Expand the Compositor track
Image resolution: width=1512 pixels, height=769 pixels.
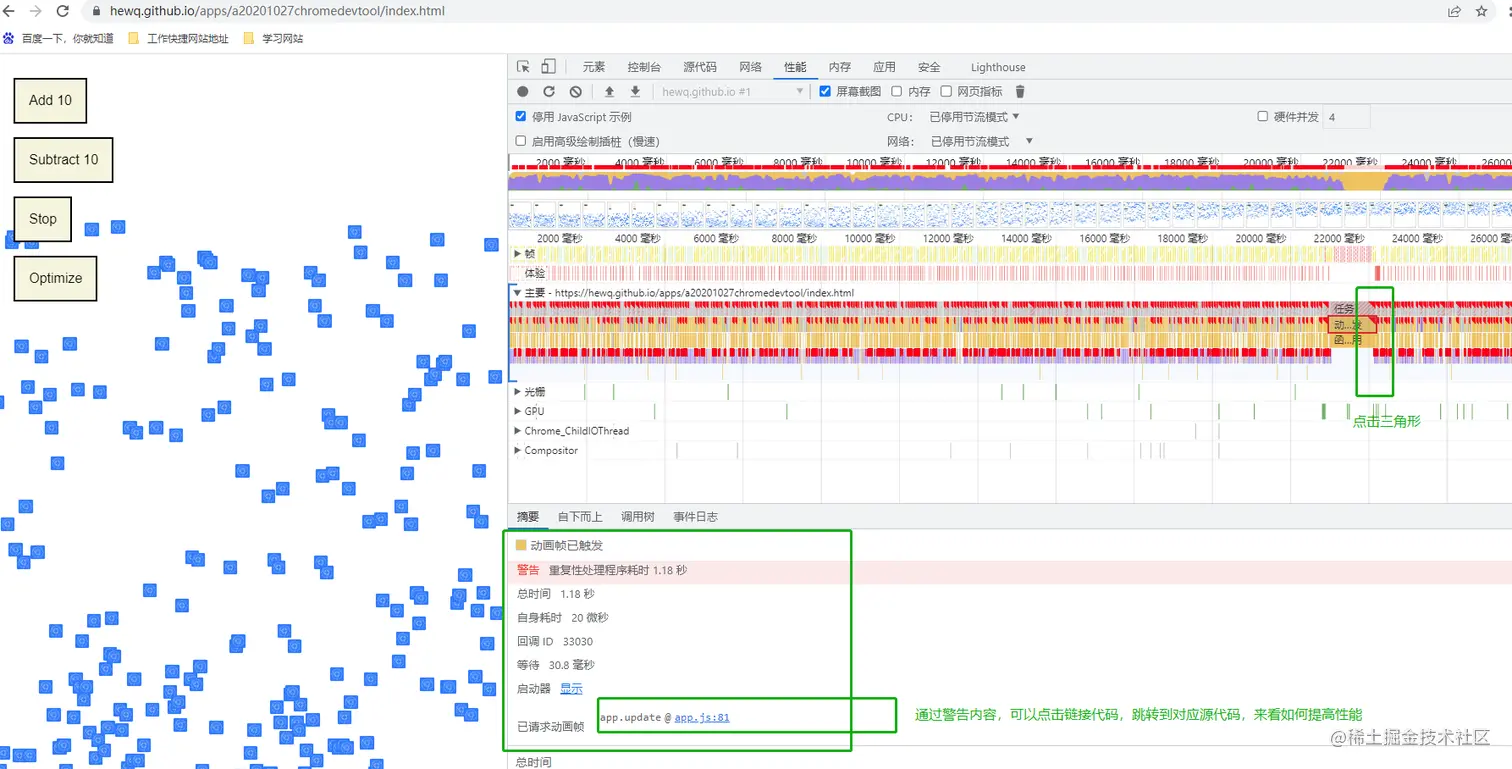coord(517,451)
